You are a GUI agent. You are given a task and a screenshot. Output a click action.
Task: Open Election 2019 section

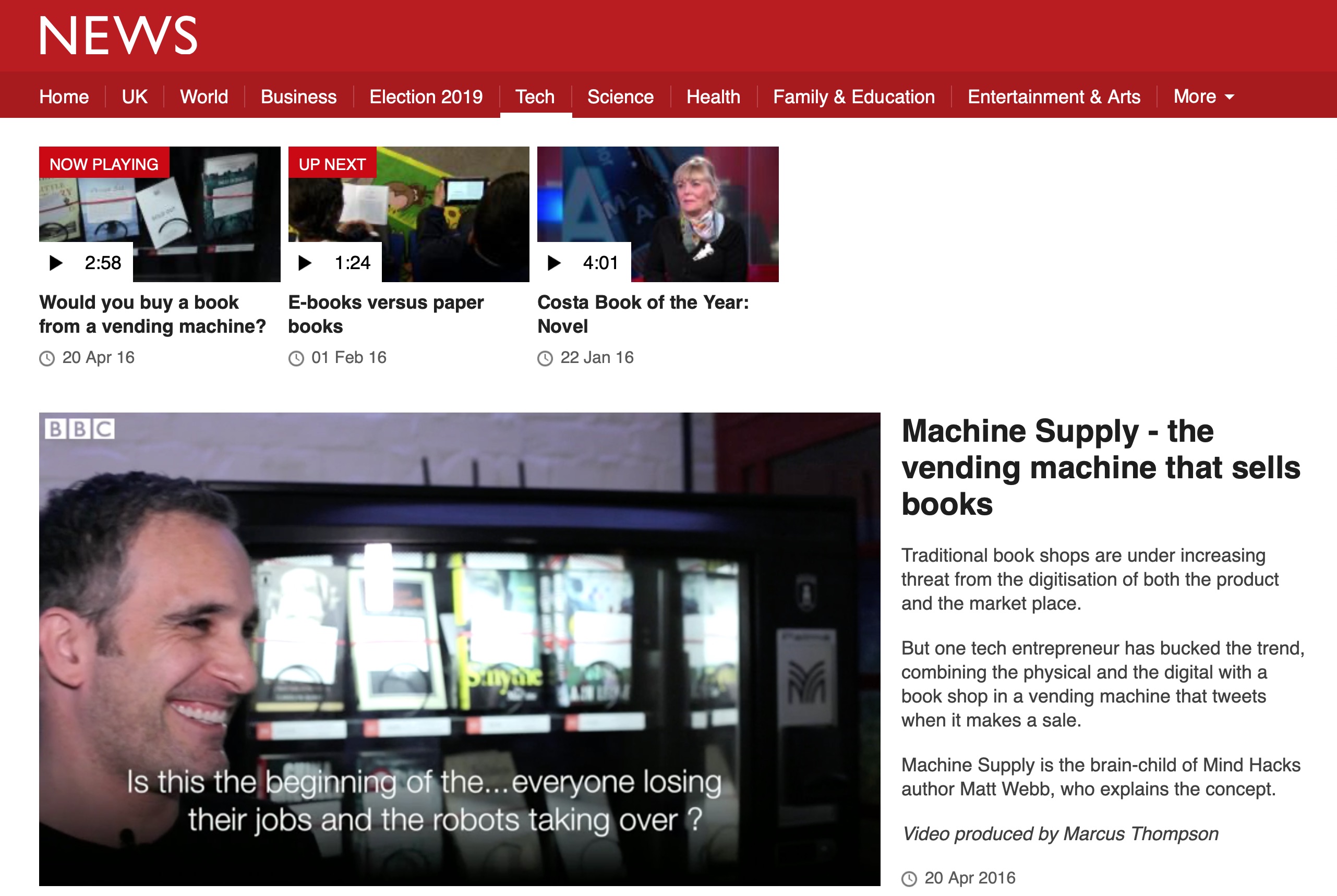pos(426,96)
